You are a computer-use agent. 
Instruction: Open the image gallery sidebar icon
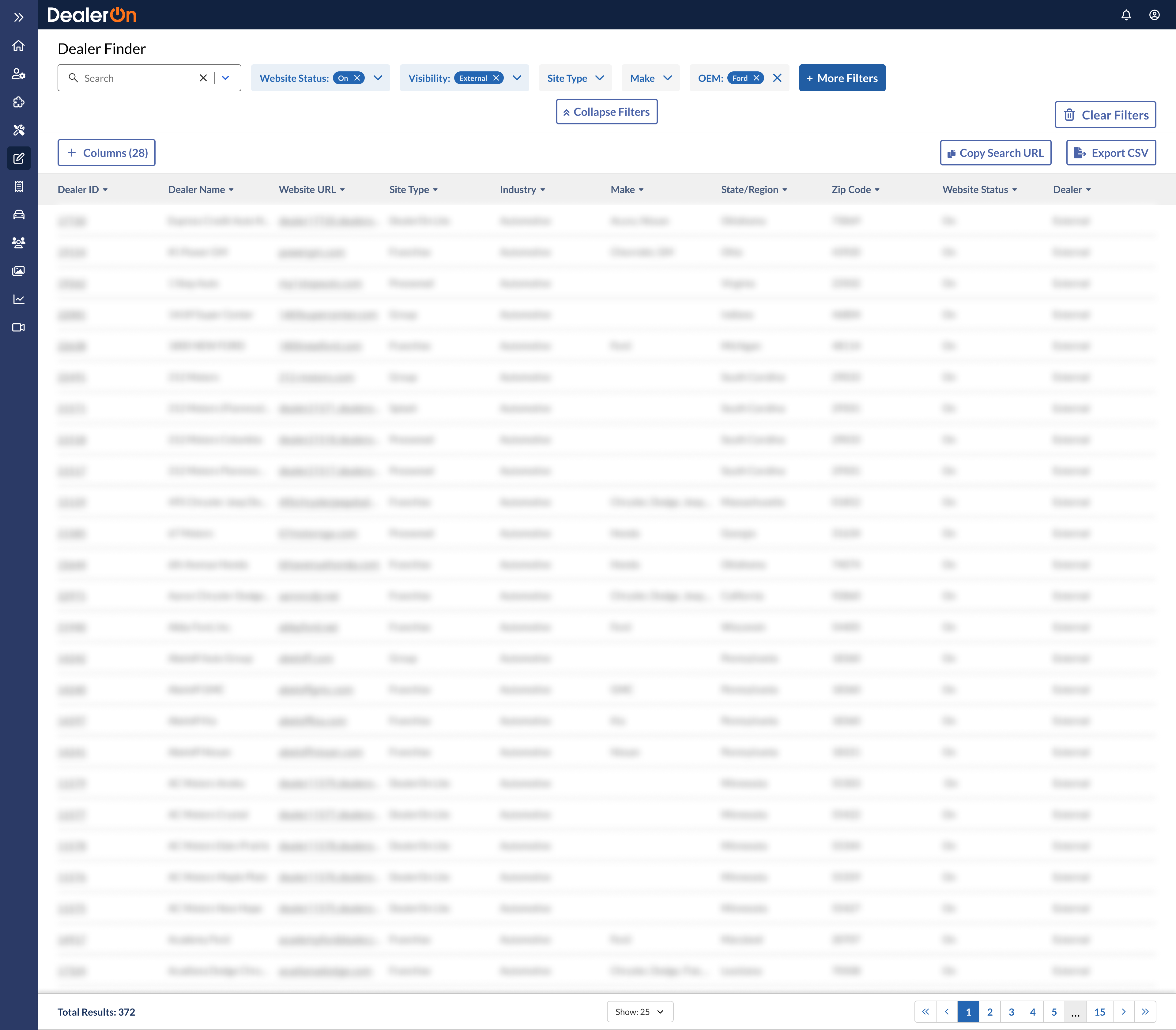[x=18, y=271]
